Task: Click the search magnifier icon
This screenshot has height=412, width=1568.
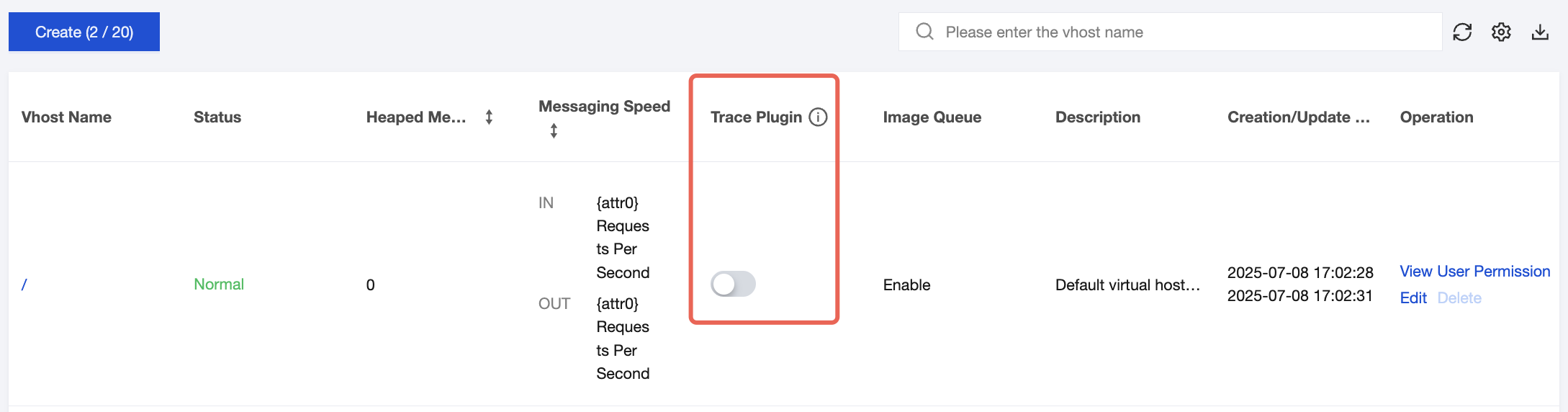Action: 924,32
